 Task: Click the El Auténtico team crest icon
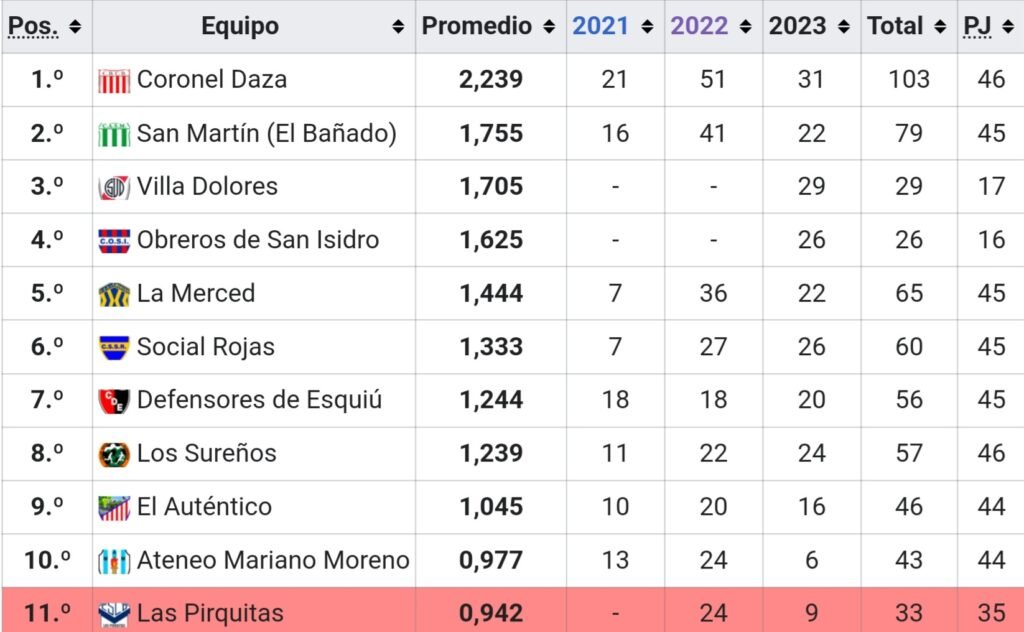[x=114, y=508]
